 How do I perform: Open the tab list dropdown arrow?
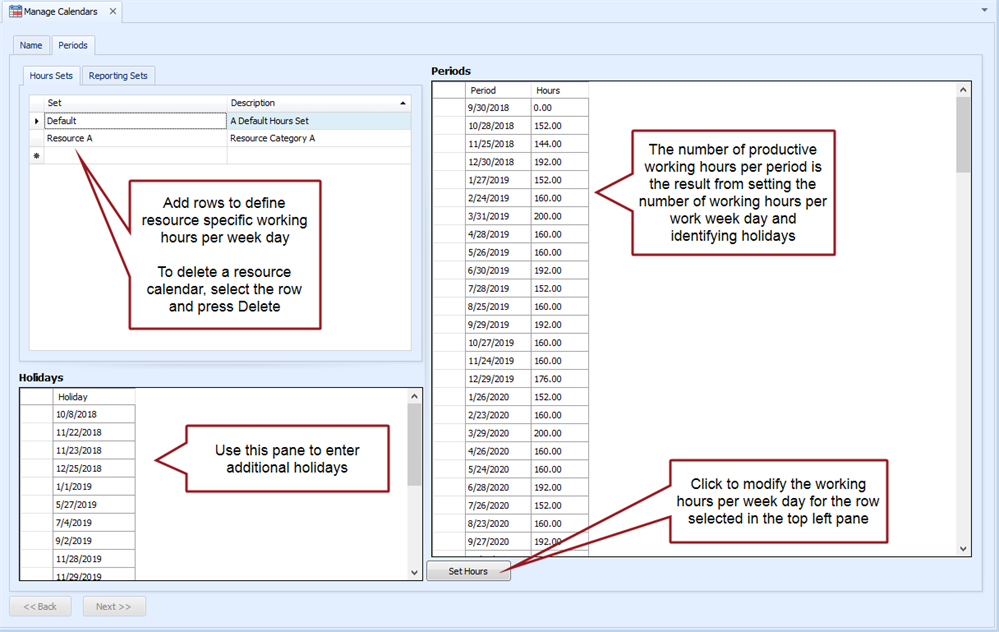coord(986,6)
